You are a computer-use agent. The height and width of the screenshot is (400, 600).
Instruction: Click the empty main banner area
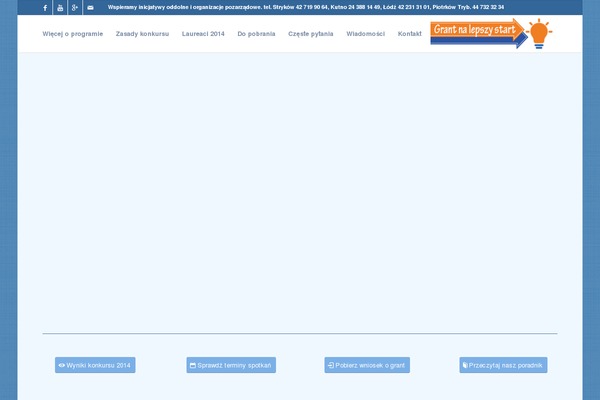coord(300,190)
